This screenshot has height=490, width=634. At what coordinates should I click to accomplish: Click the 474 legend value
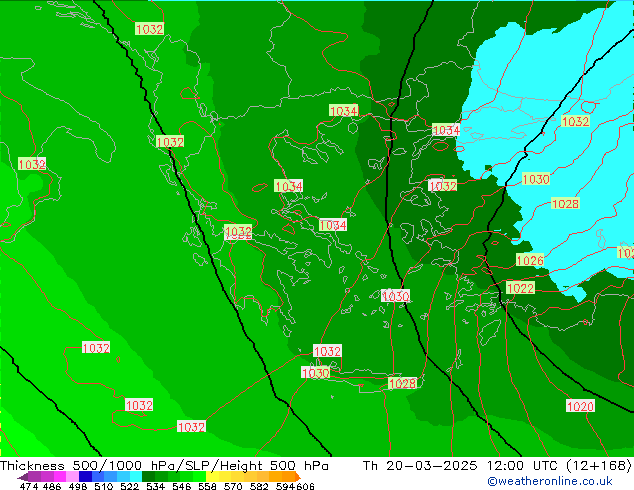click(29, 486)
